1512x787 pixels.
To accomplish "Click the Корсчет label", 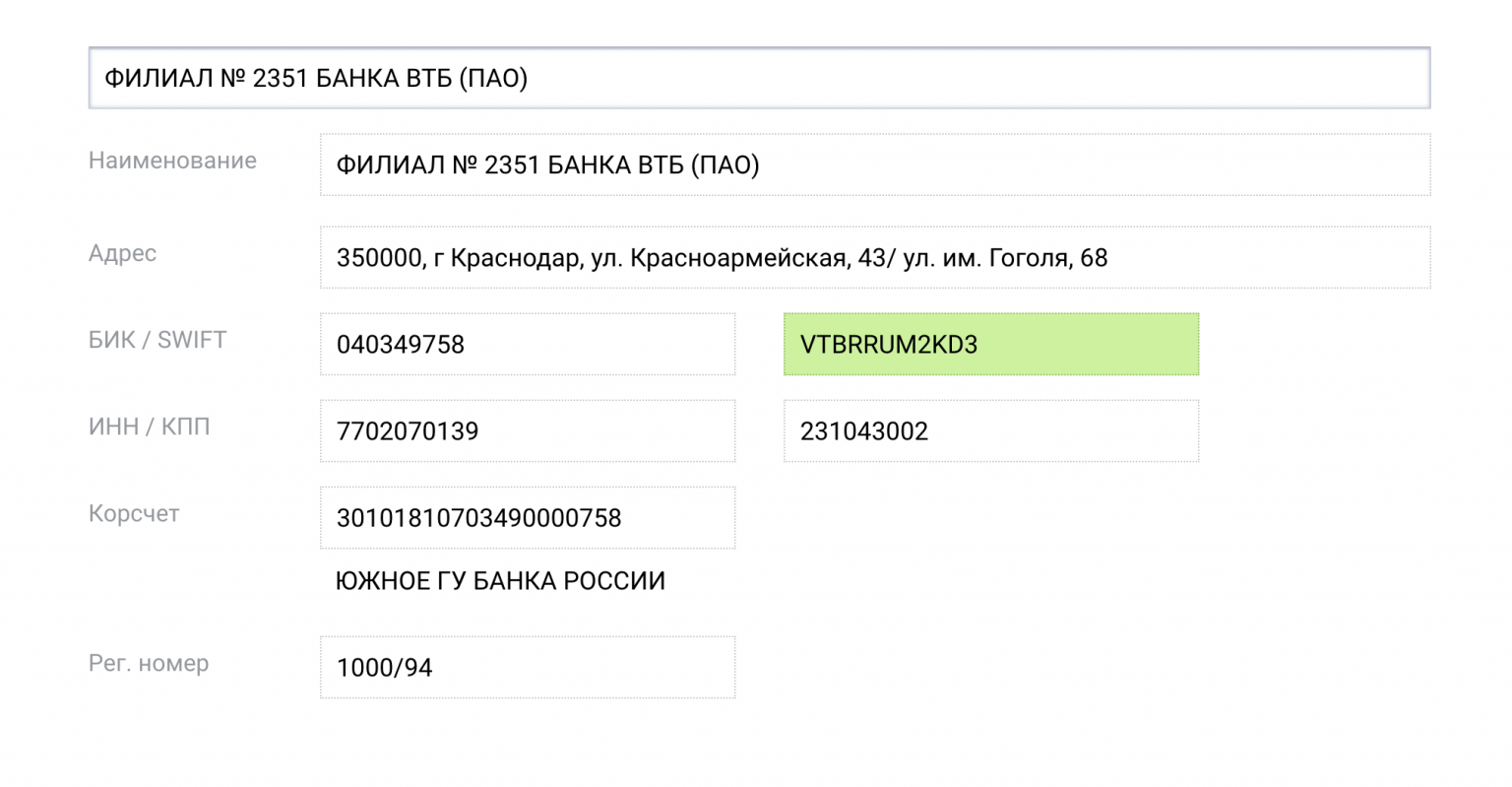I will tap(132, 513).
